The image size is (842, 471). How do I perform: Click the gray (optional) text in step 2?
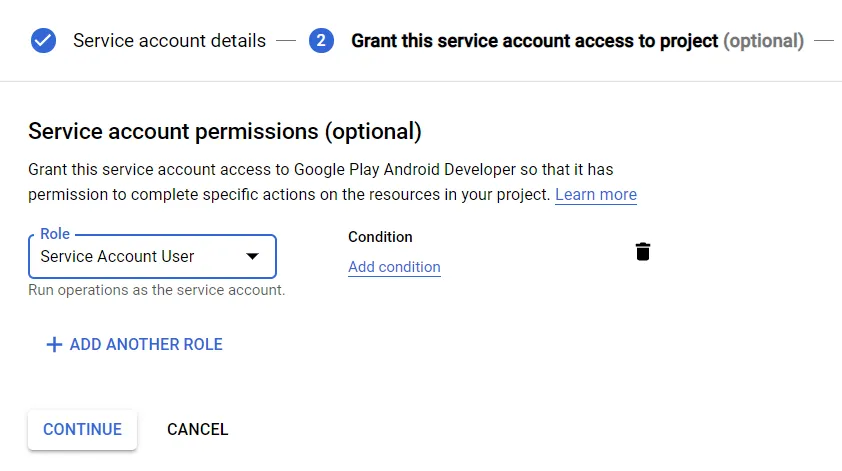(763, 41)
